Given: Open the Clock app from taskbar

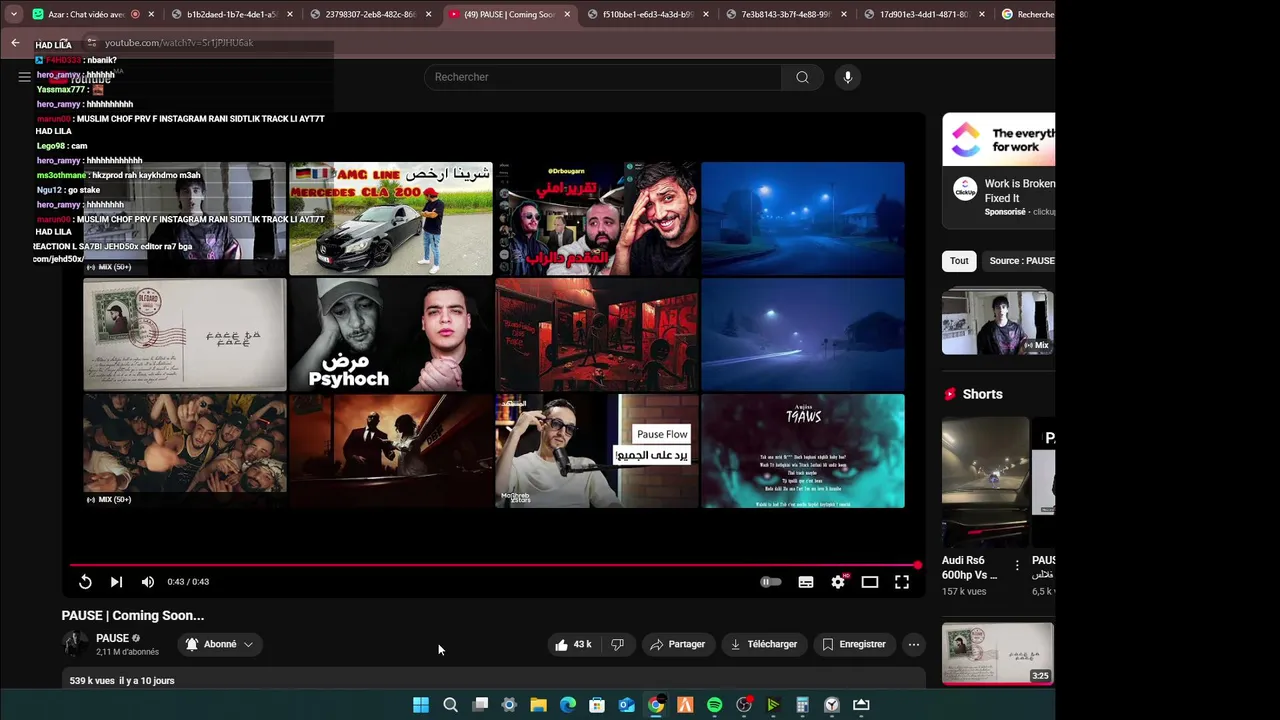Looking at the screenshot, I should tap(832, 705).
